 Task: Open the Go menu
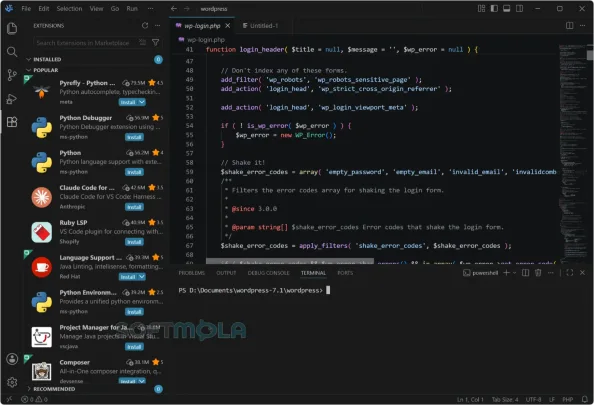pyautogui.click(x=115, y=8)
